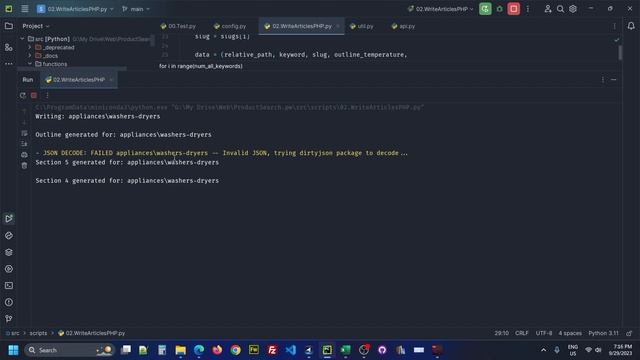Image resolution: width=640 pixels, height=360 pixels.
Task: Hide the Run panel with minimize dash
Action: [x=613, y=80]
